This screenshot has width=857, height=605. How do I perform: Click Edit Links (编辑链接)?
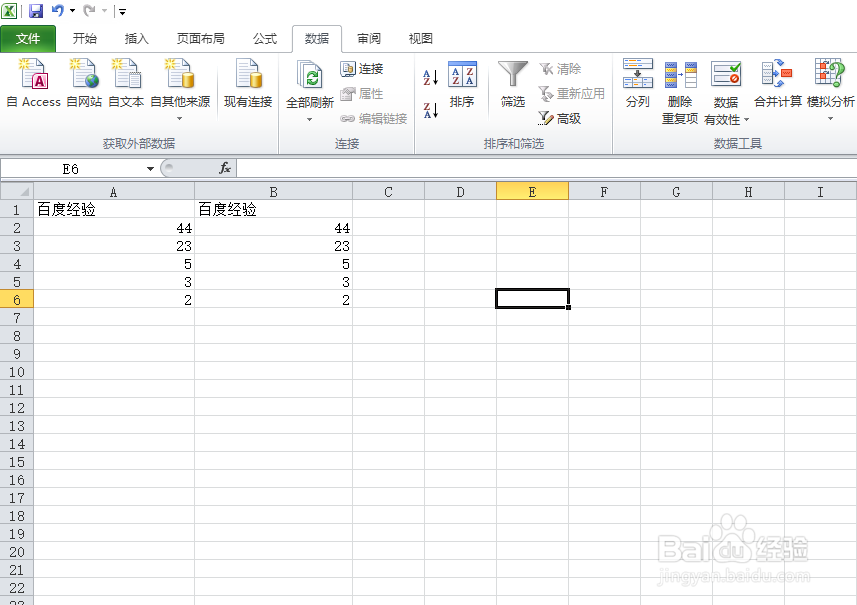click(x=374, y=119)
